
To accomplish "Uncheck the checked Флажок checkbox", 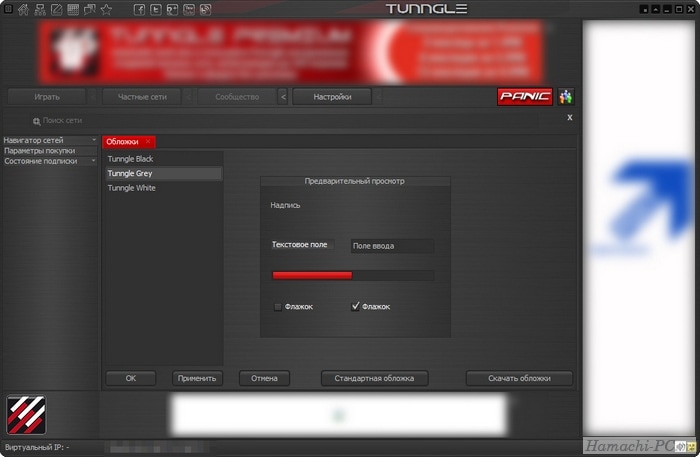I will [355, 306].
